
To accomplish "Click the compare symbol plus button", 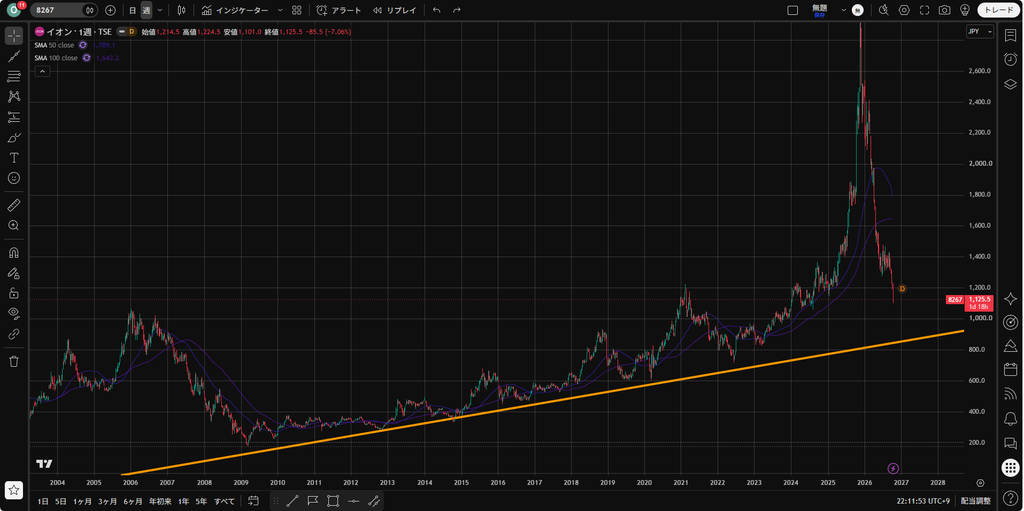I will (110, 10).
